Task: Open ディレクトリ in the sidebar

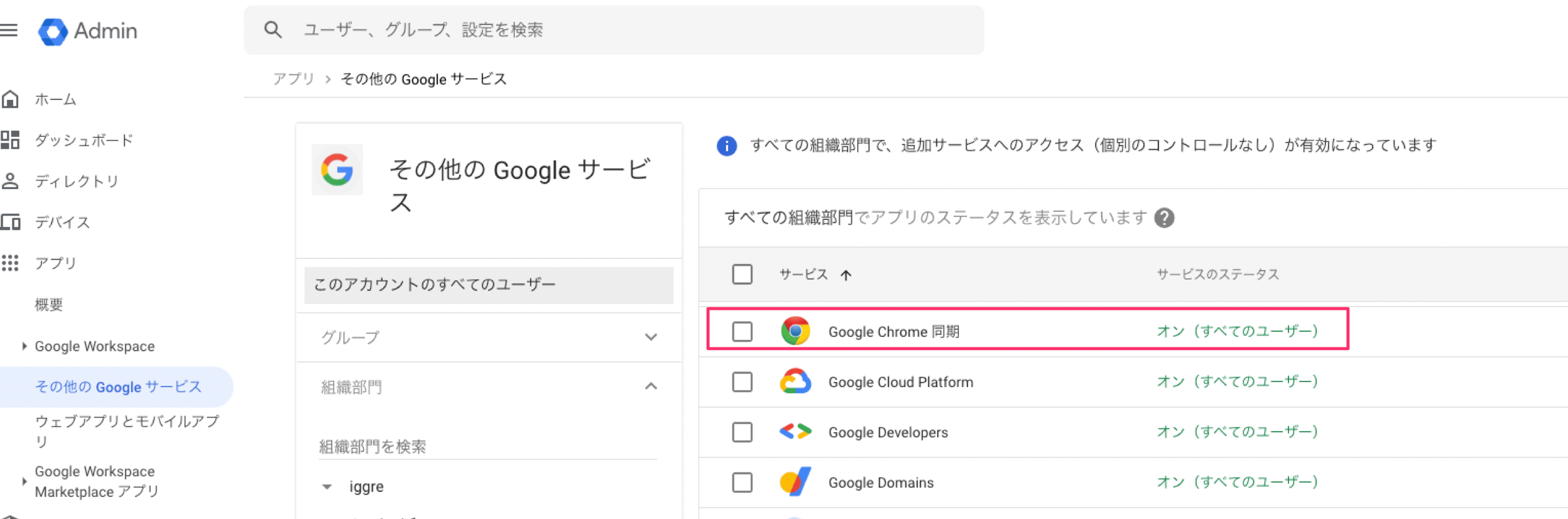Action: (x=77, y=181)
